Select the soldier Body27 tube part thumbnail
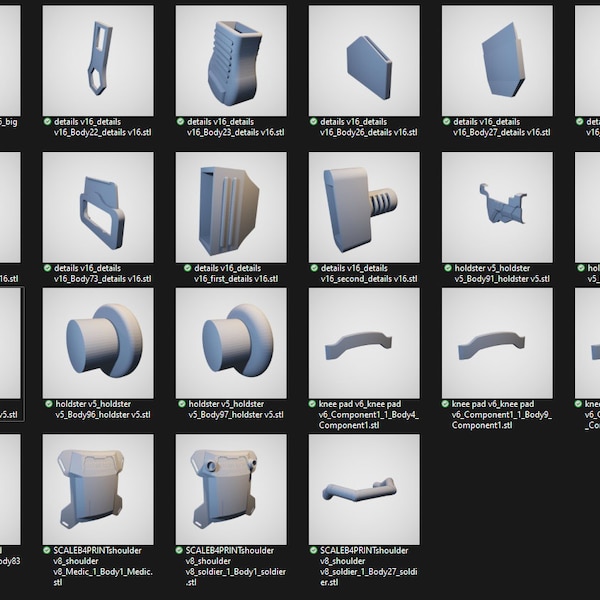This screenshot has width=600, height=600. pyautogui.click(x=364, y=489)
